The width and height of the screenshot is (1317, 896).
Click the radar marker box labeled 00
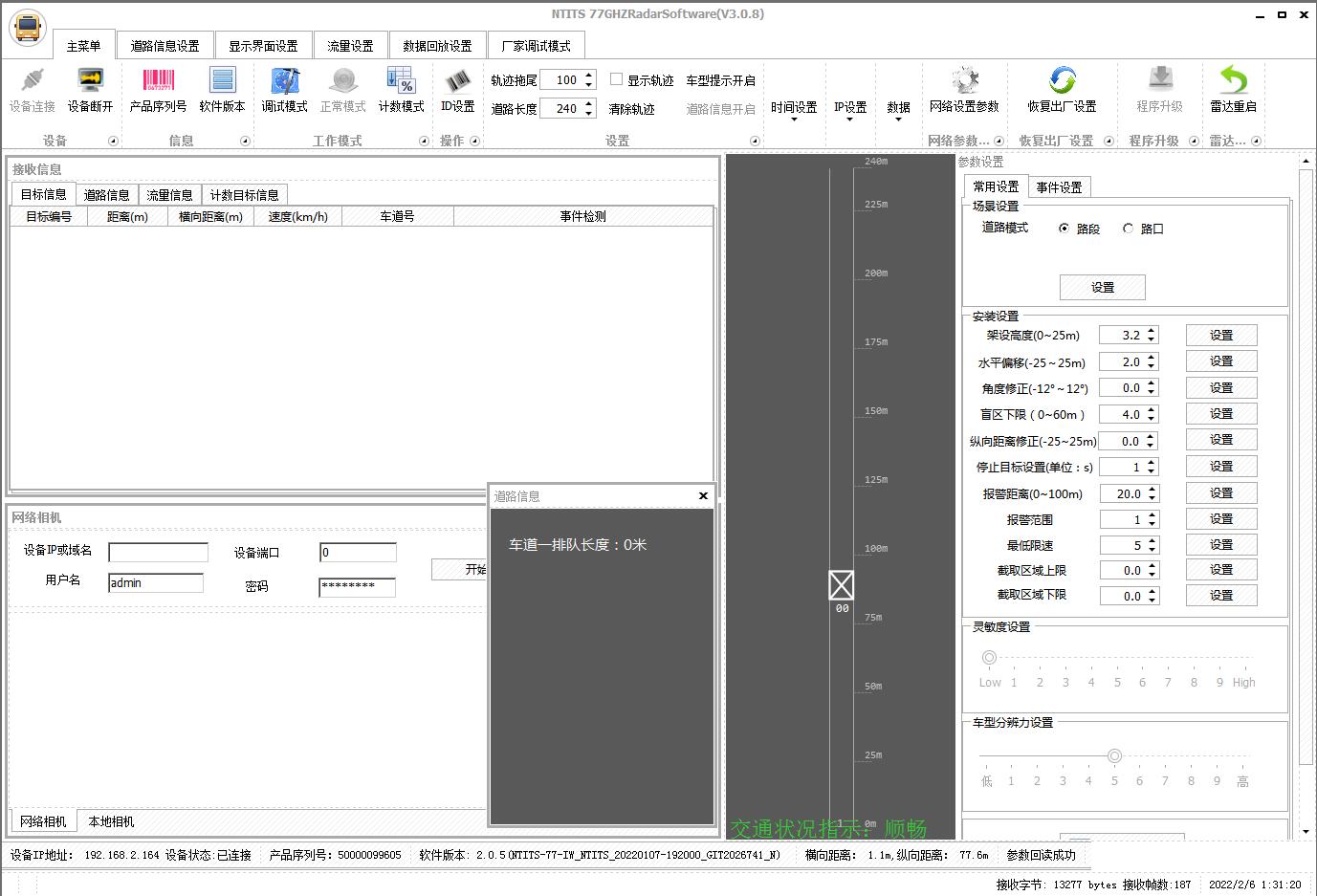click(x=842, y=584)
